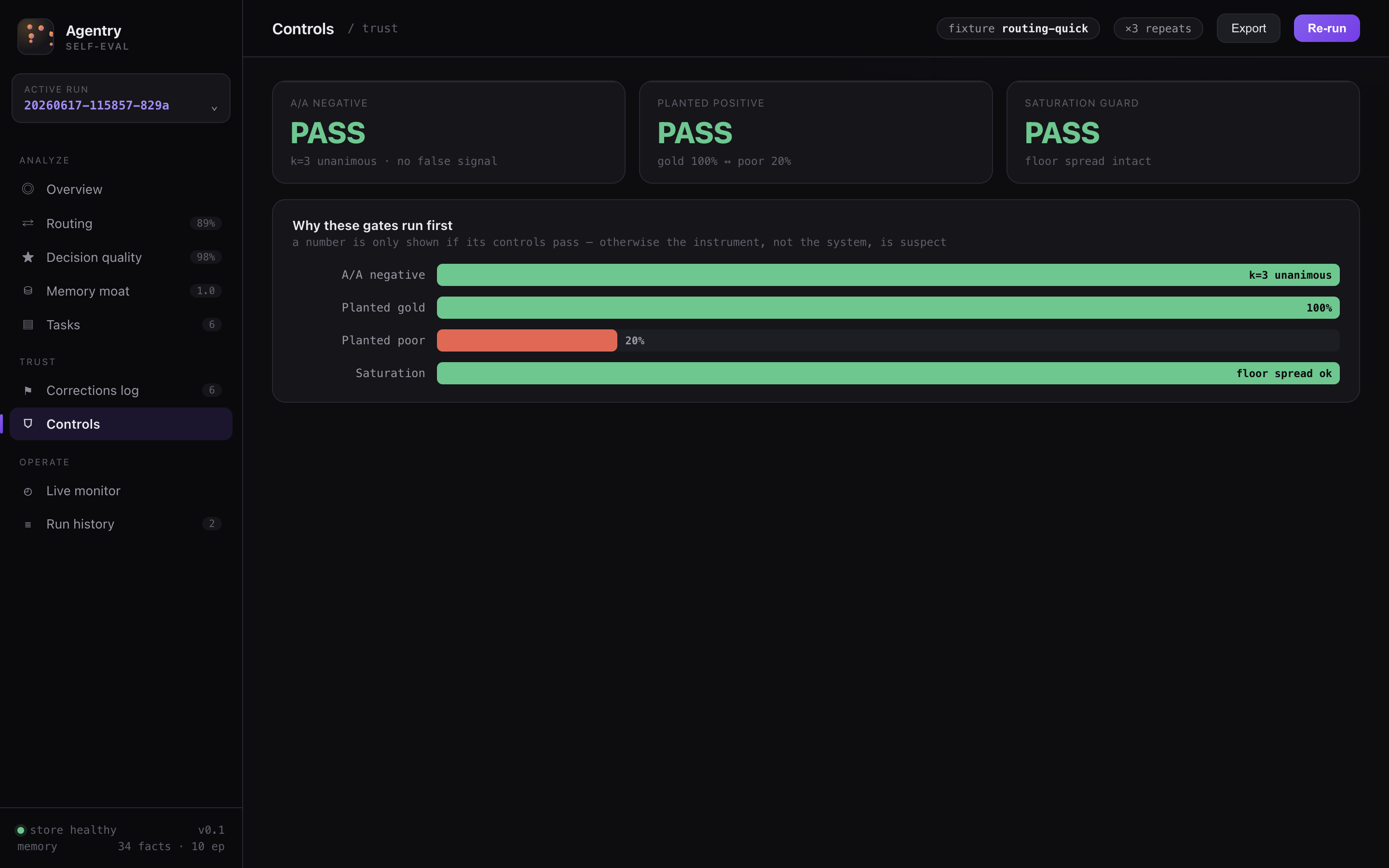Click the Corrections log flag icon
Screen dimensions: 1389x868
[27, 391]
